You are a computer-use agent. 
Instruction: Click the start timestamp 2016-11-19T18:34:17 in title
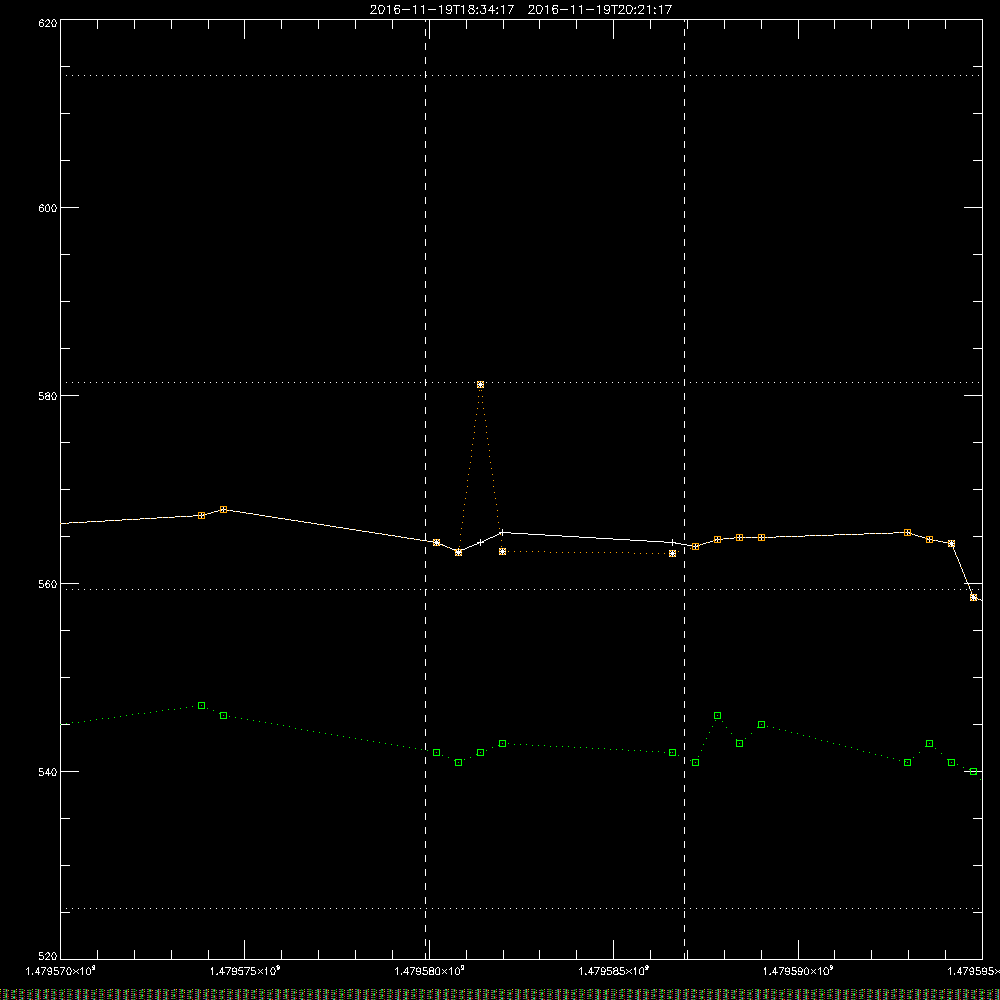(442, 10)
